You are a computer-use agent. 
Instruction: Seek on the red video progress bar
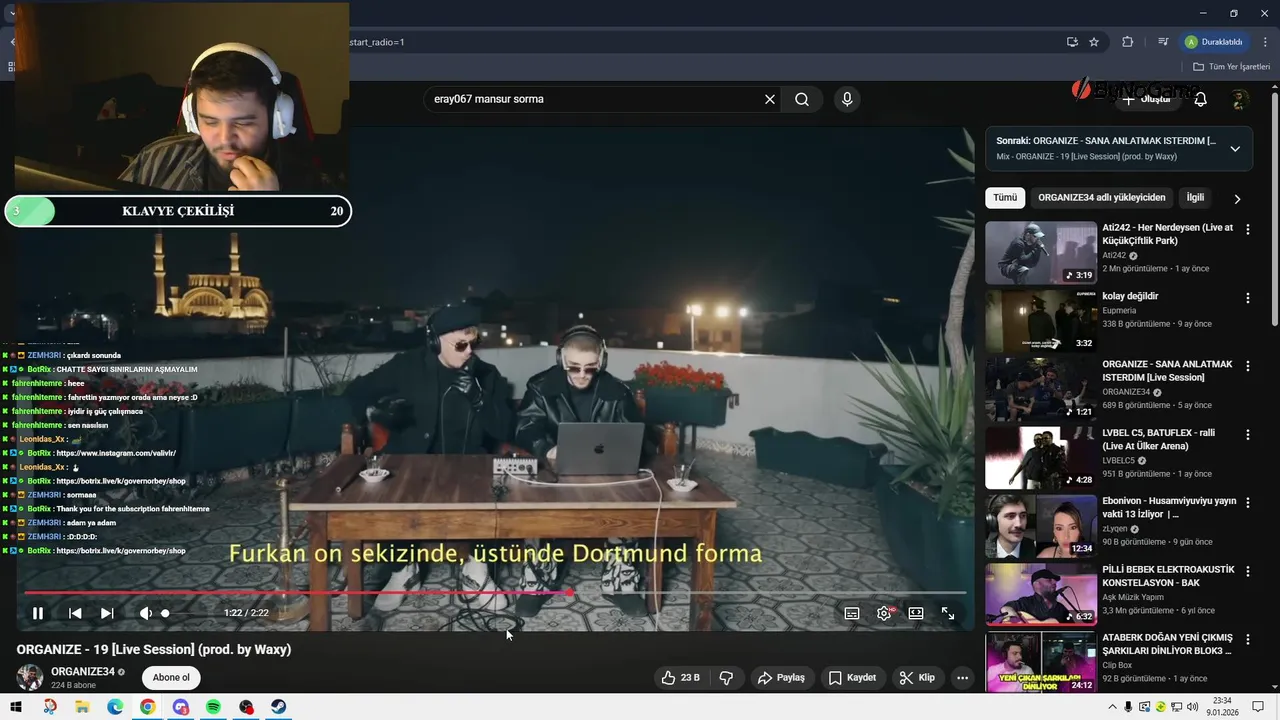point(496,593)
